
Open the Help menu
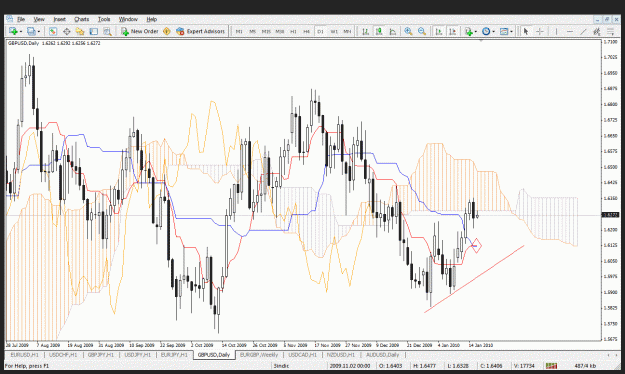[x=151, y=19]
